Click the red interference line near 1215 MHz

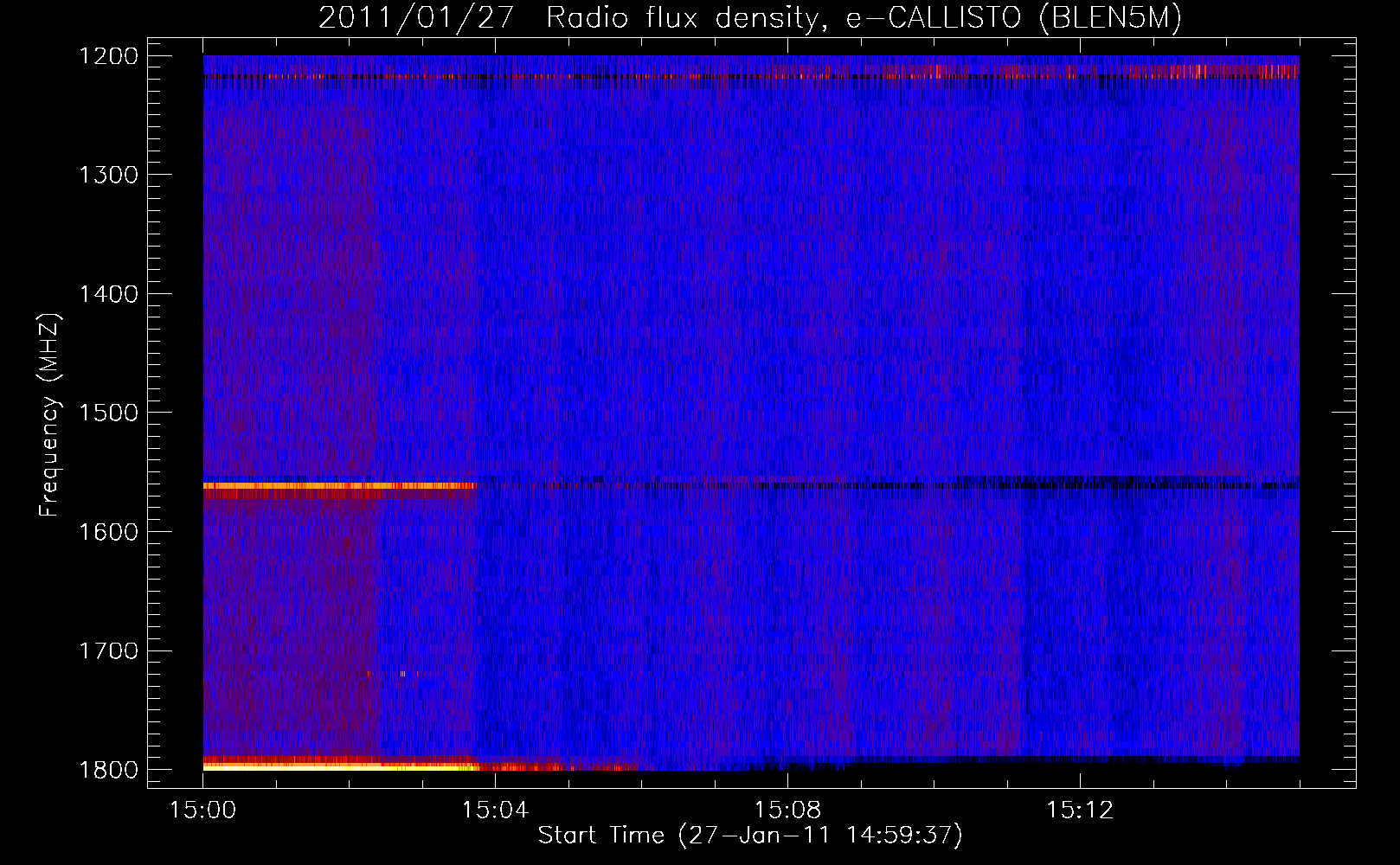click(x=751, y=76)
